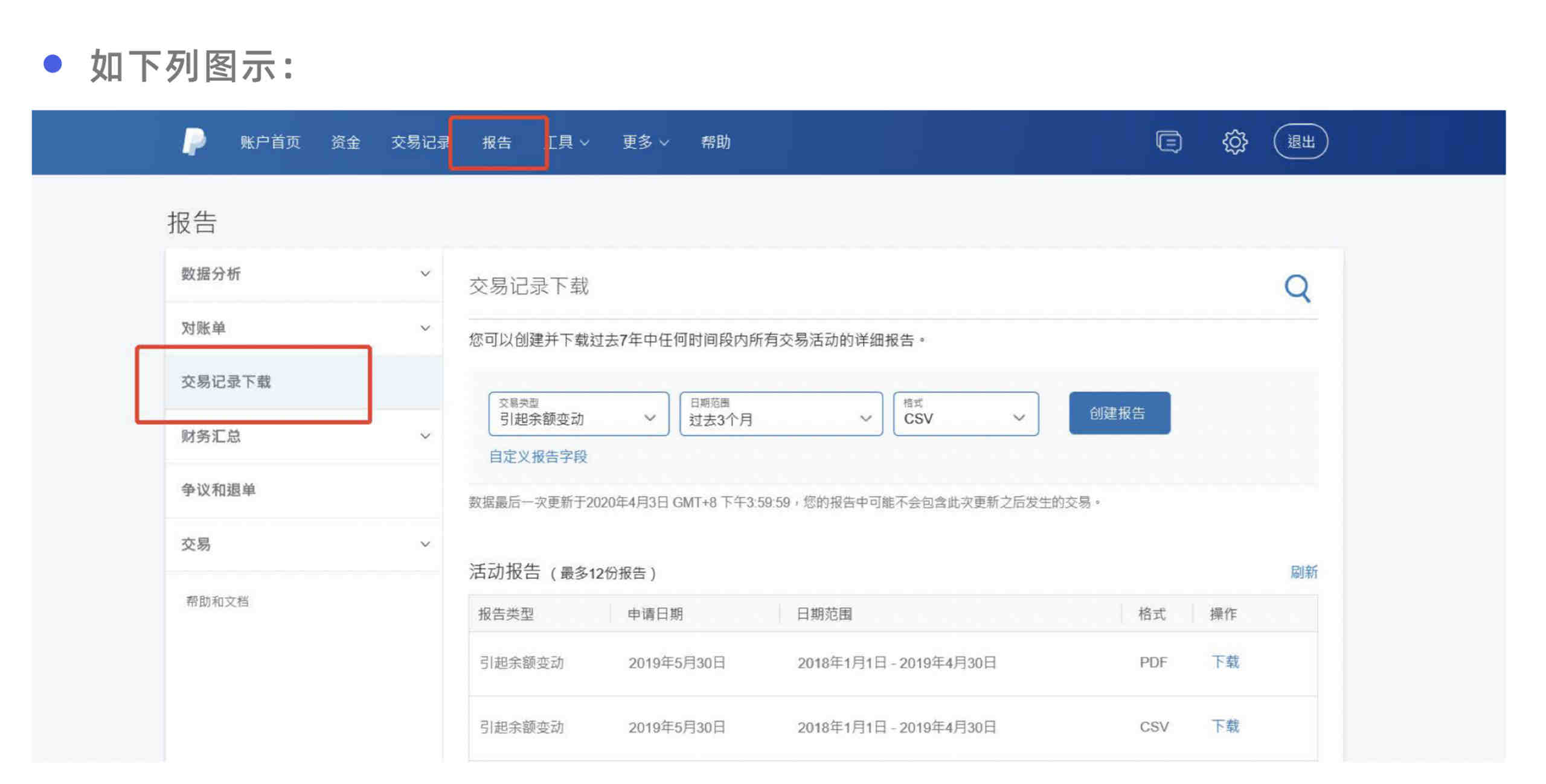
Task: Click the 刷新 refresh link
Action: pos(1303,572)
